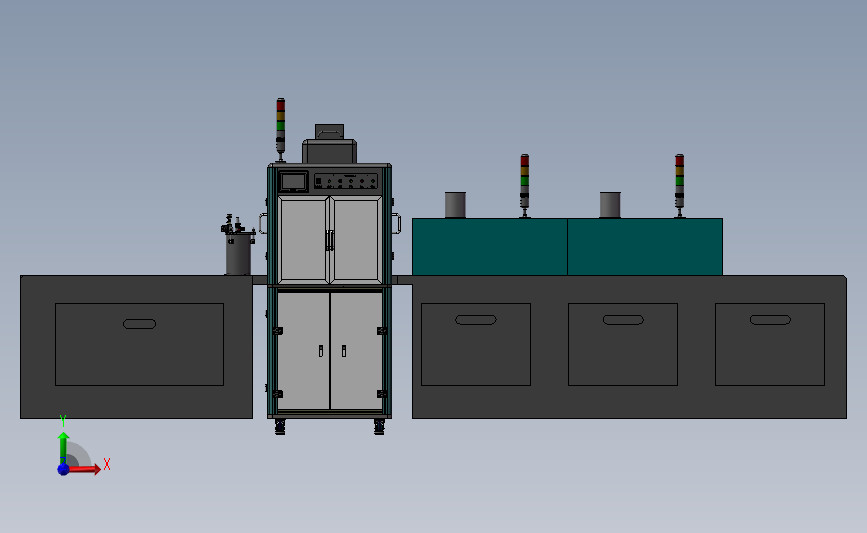Select the right green oven cover

pyautogui.click(x=645, y=247)
